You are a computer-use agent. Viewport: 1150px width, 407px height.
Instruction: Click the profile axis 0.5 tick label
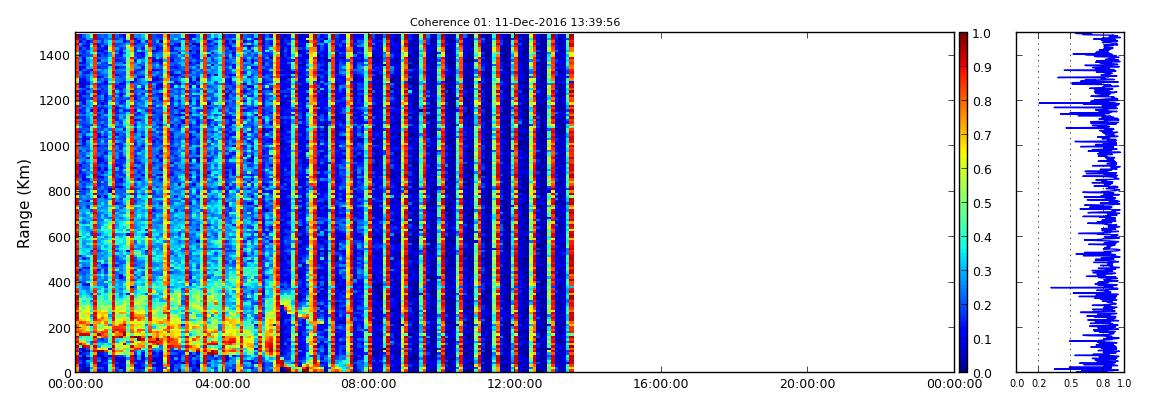[x=1070, y=384]
